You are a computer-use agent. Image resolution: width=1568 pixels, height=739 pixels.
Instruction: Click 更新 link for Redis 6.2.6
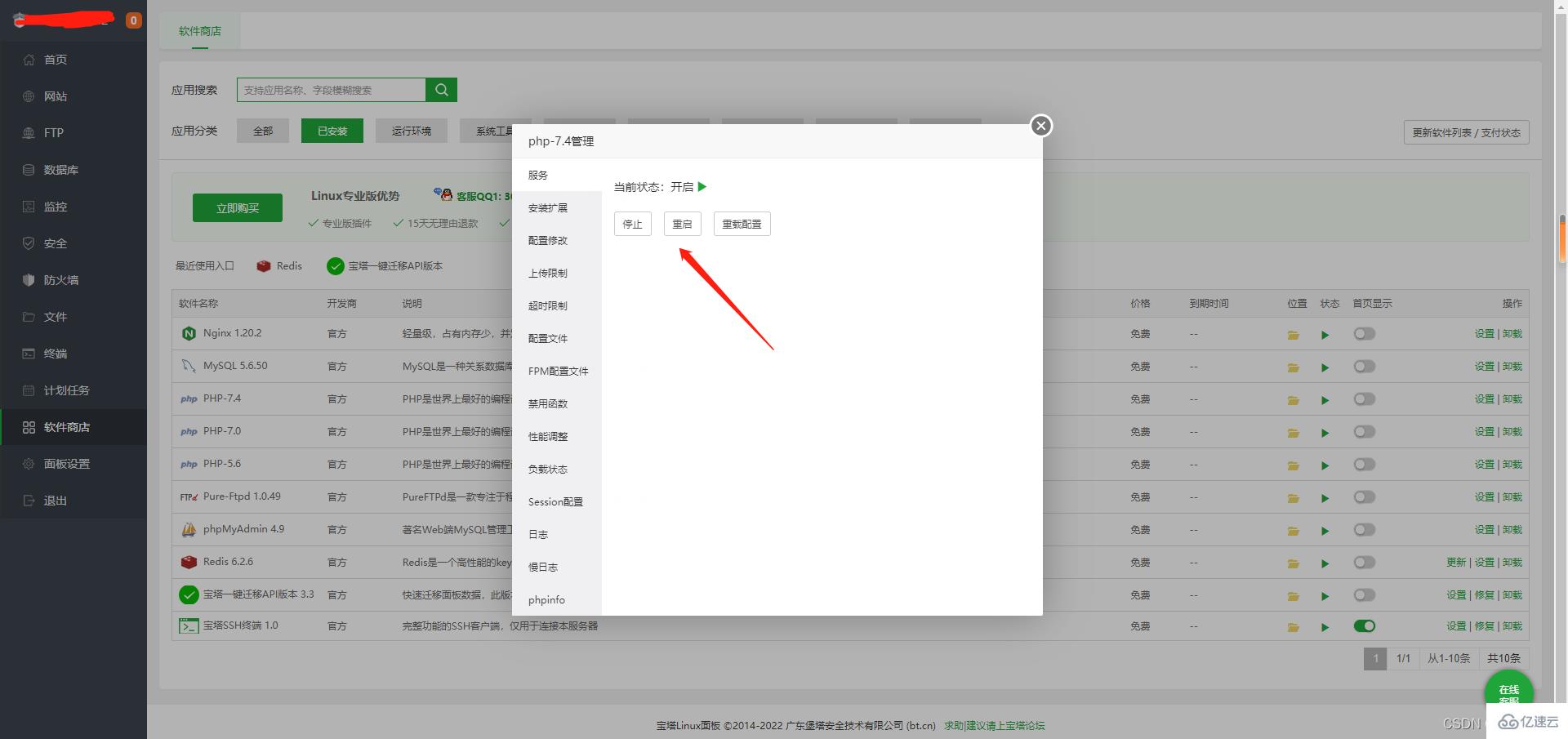[x=1456, y=562]
